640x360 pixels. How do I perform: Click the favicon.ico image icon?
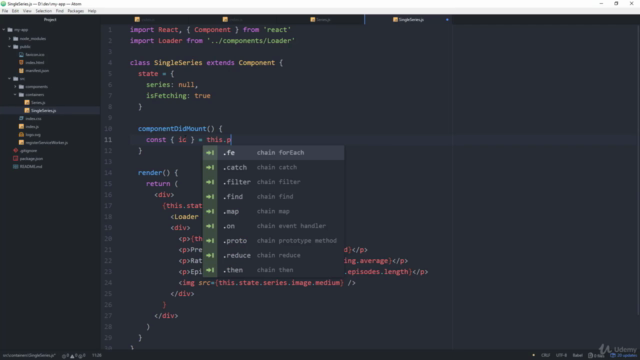coord(21,55)
